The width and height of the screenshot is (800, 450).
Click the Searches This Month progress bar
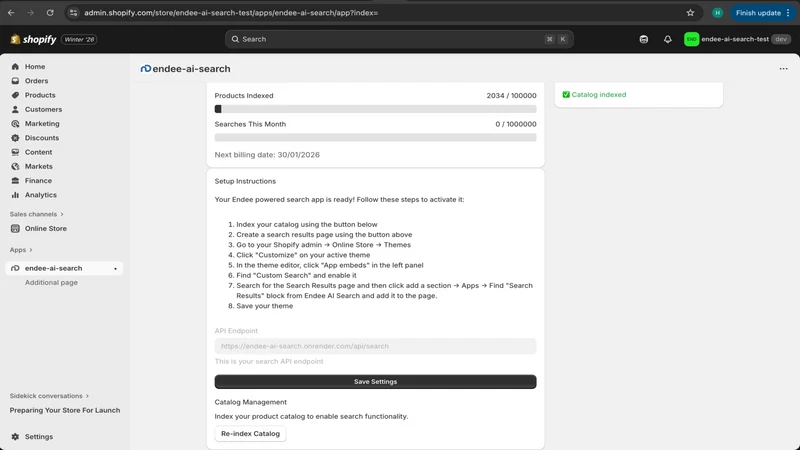point(376,137)
